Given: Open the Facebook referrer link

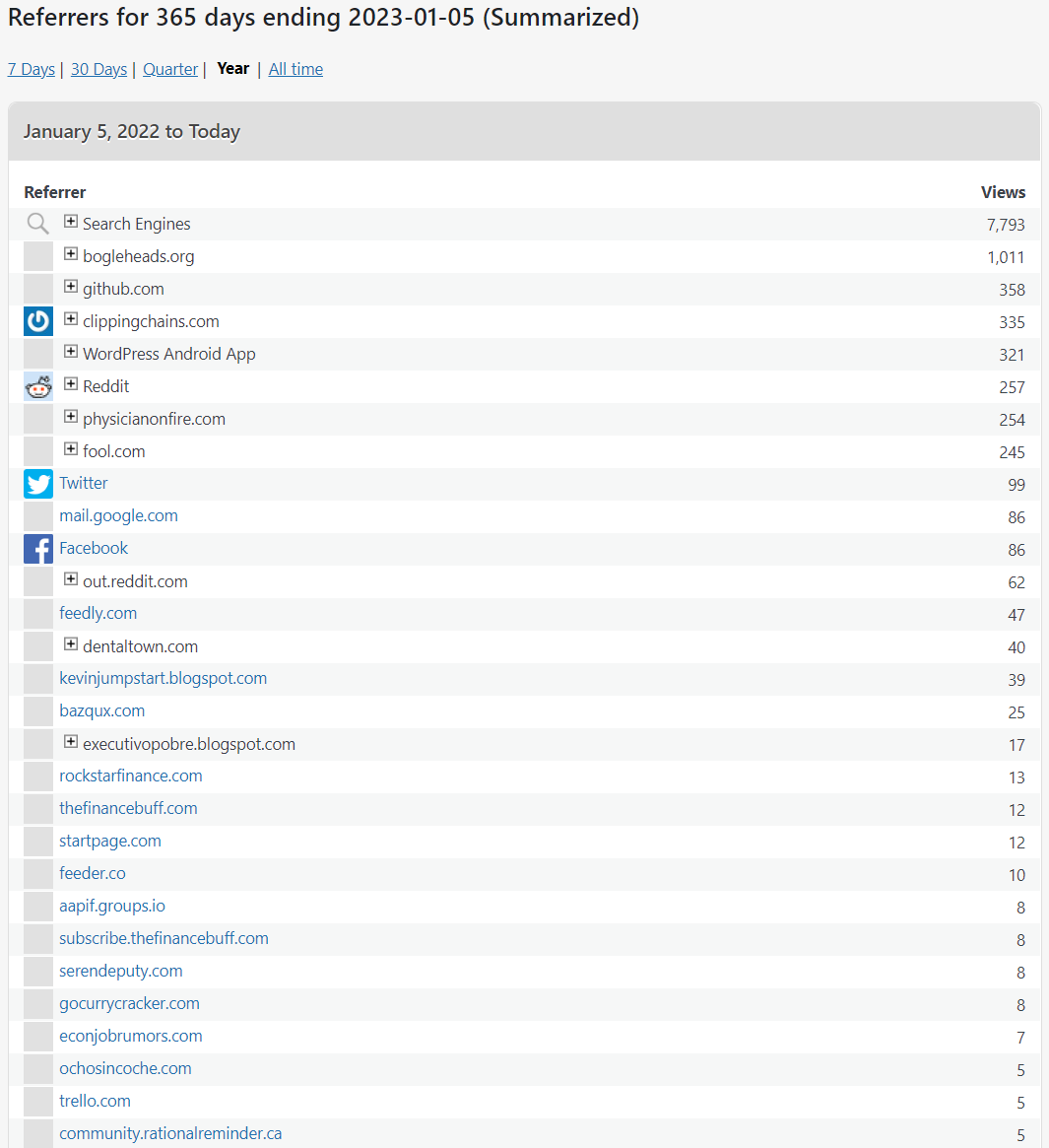Looking at the screenshot, I should [94, 548].
